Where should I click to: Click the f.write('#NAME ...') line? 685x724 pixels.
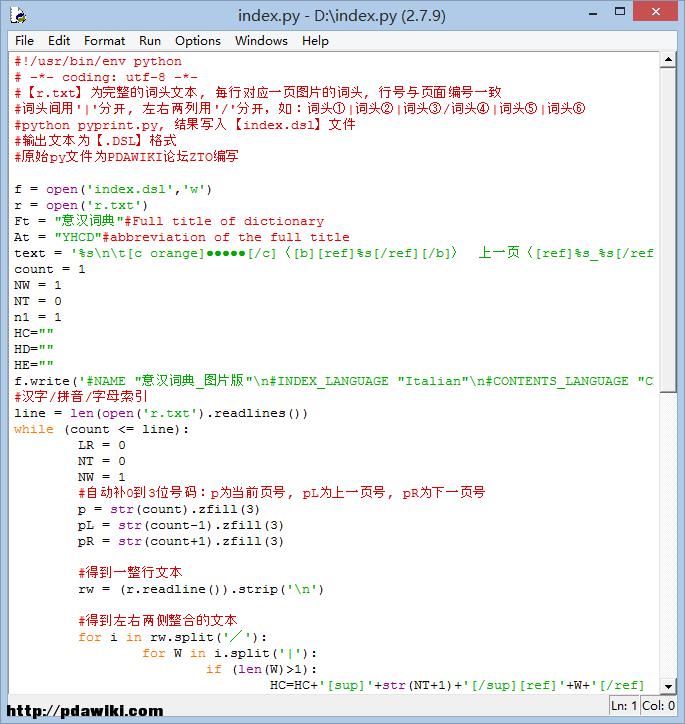point(334,381)
